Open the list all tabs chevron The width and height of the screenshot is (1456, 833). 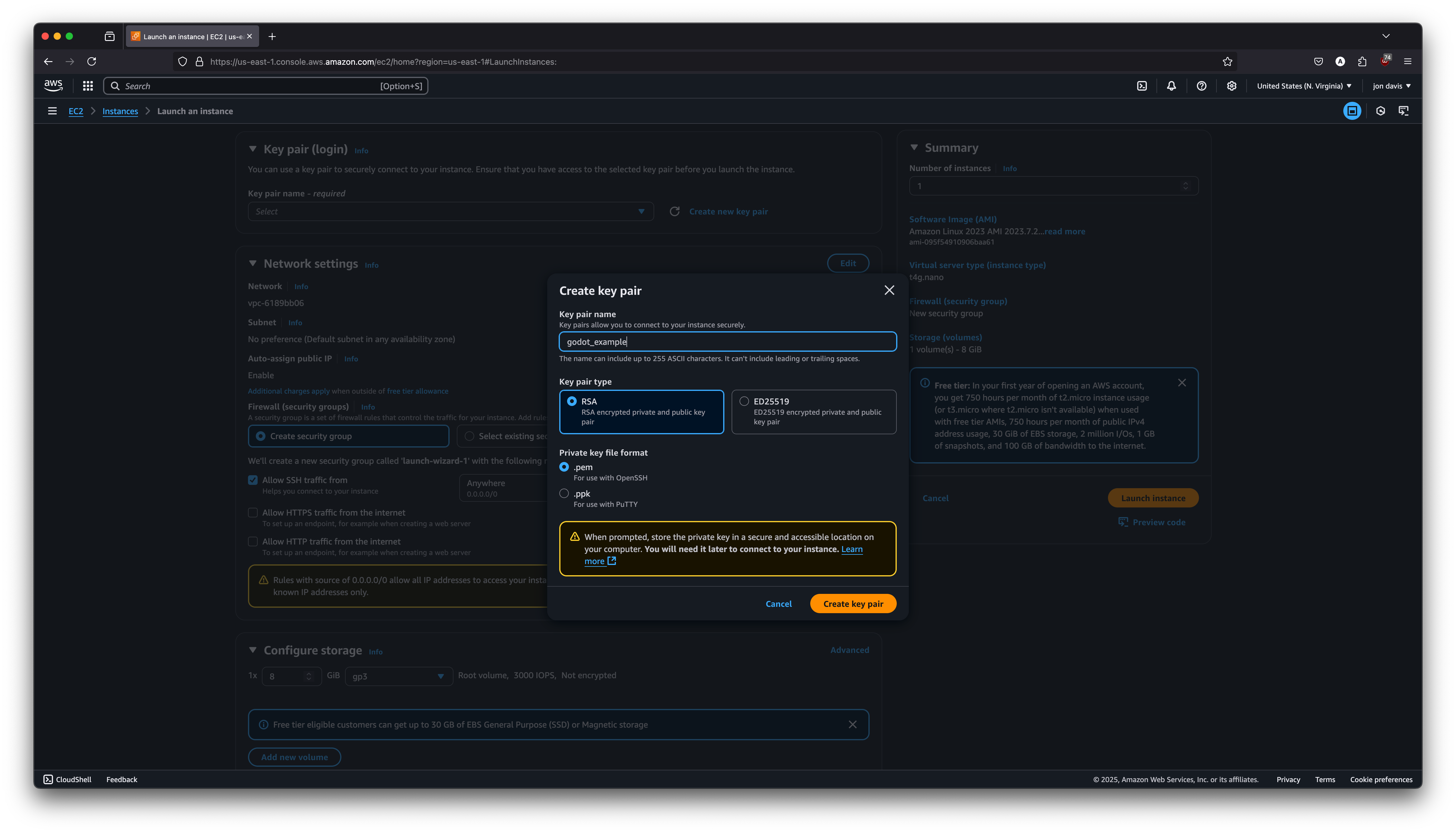click(x=1385, y=36)
